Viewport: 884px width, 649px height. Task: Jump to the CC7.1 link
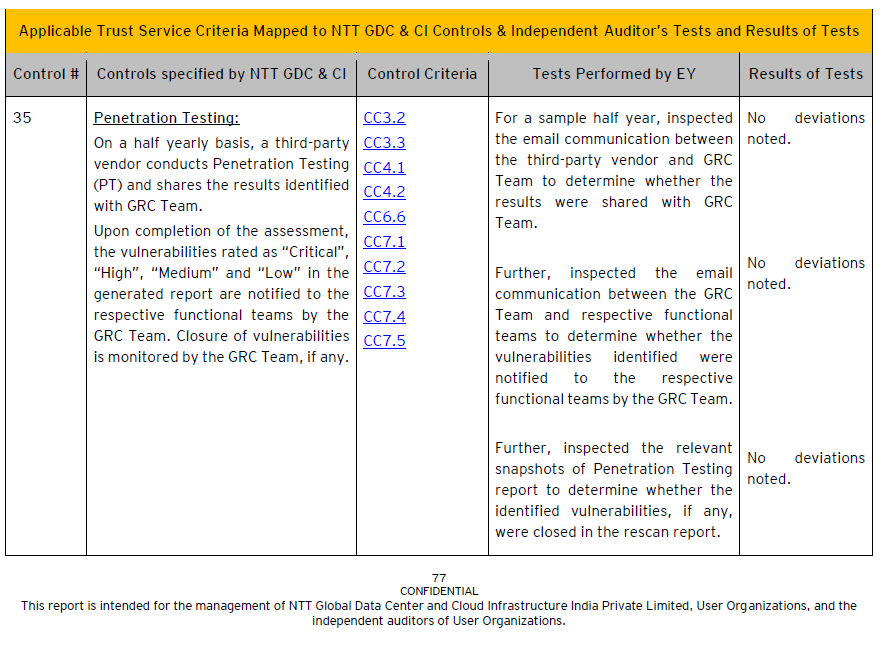click(x=384, y=242)
